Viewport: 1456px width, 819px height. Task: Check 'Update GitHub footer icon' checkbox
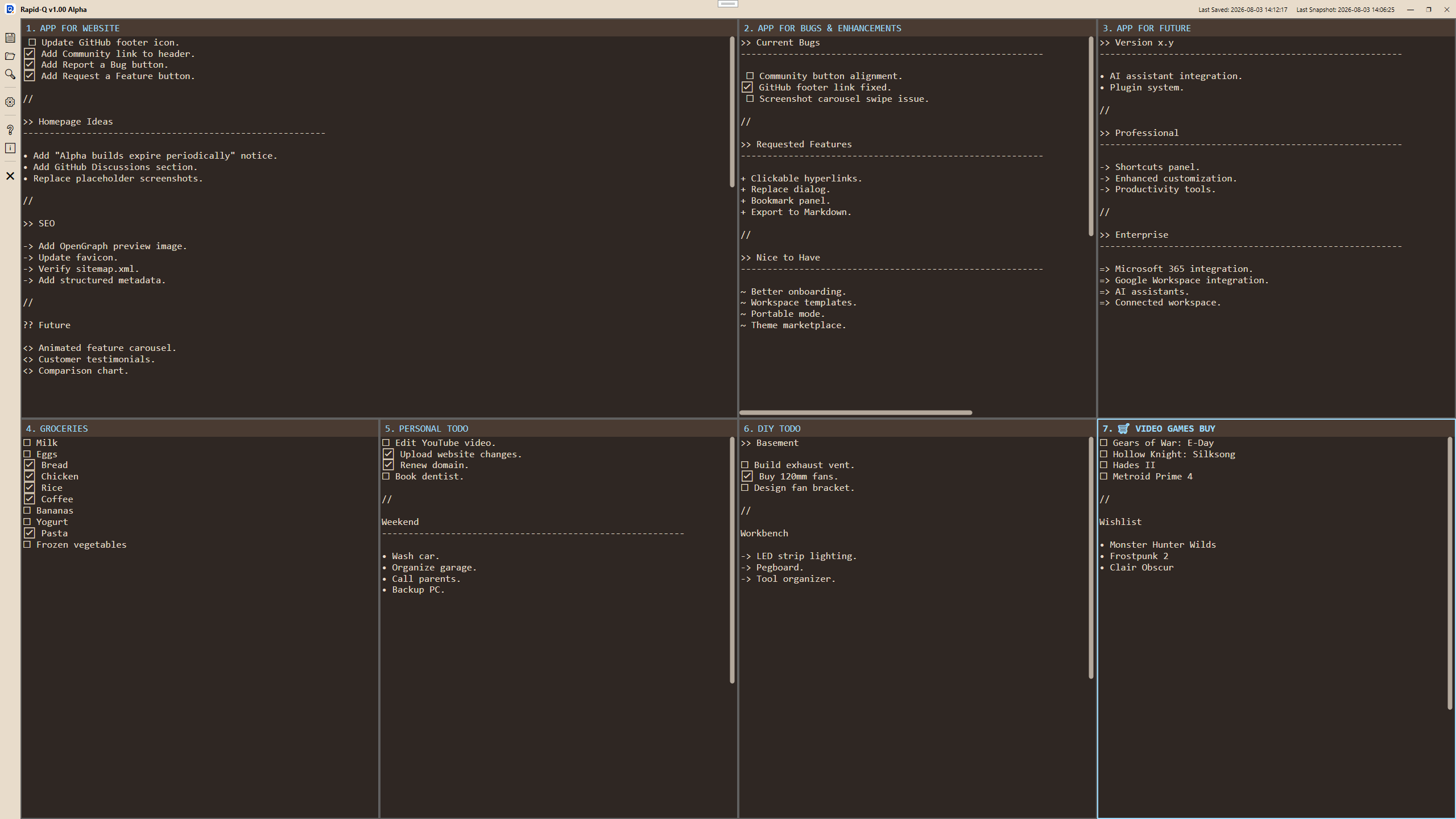(32, 42)
